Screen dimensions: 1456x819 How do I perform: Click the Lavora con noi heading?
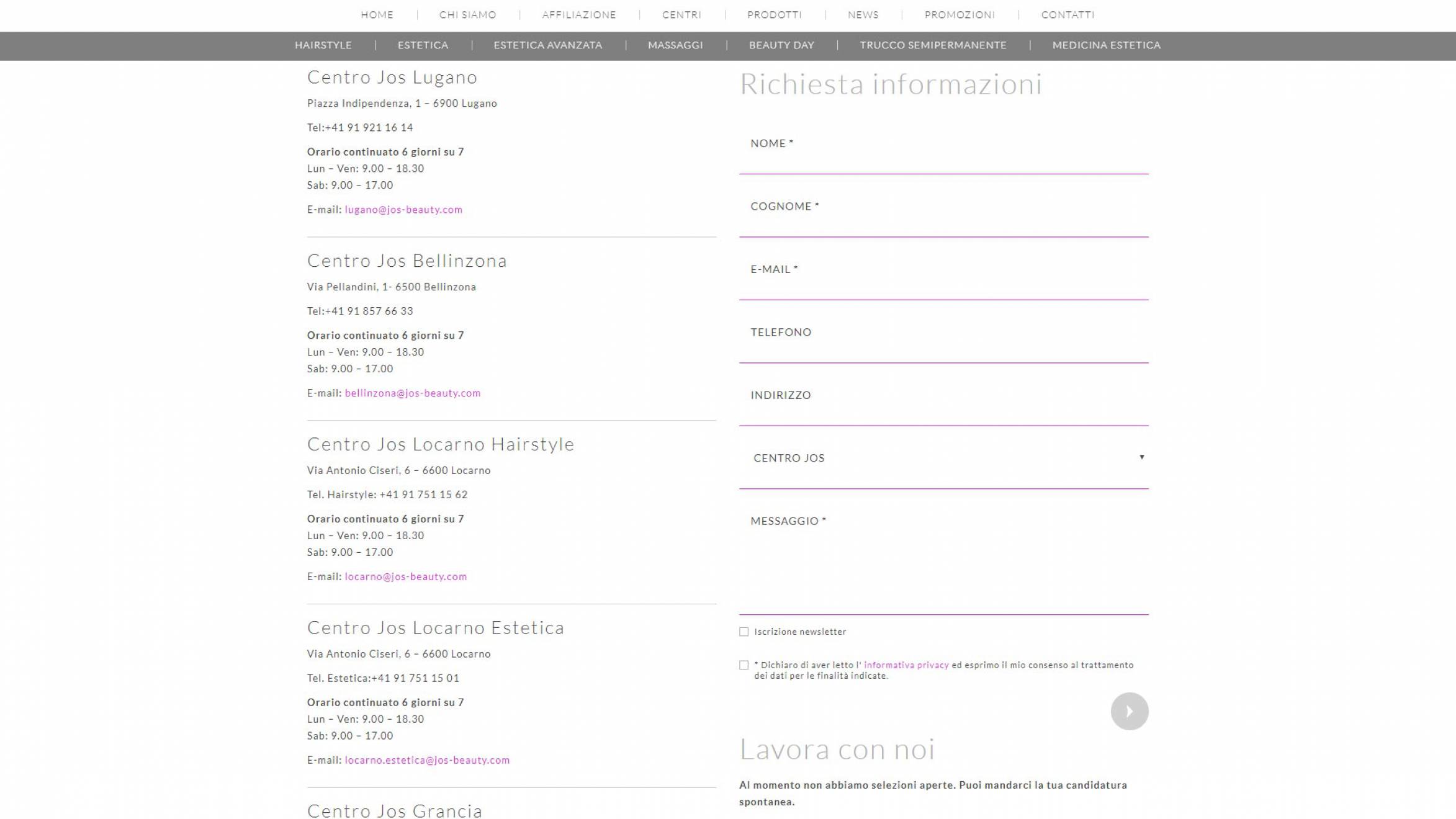click(837, 750)
